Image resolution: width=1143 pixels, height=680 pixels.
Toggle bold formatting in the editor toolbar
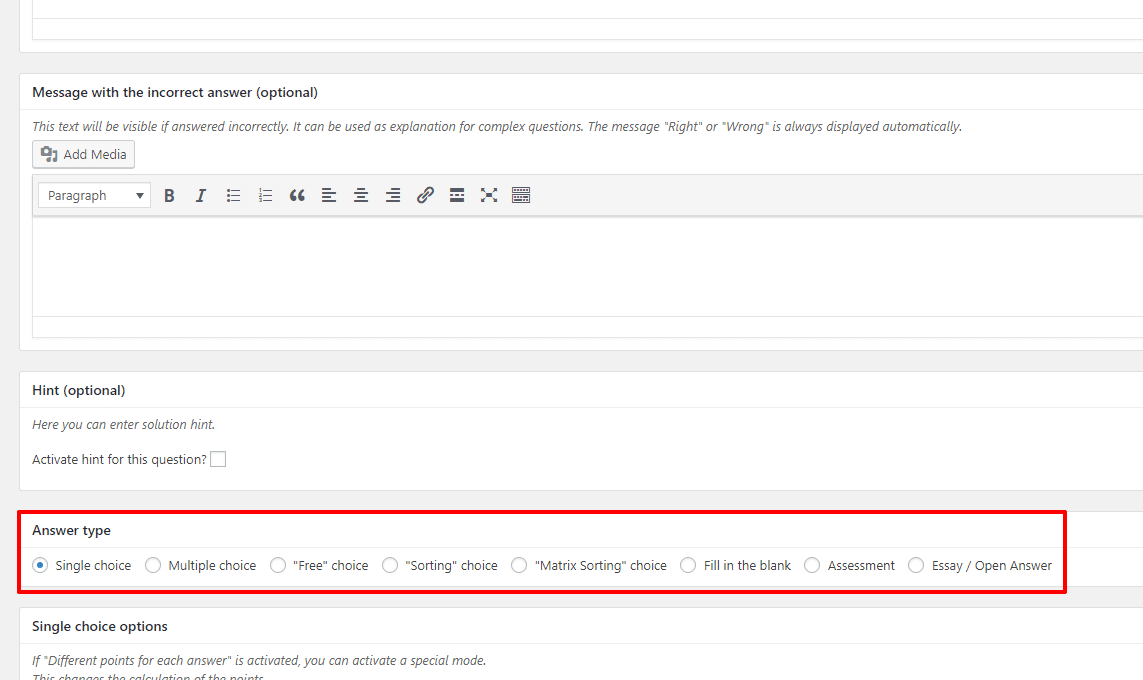[x=169, y=195]
